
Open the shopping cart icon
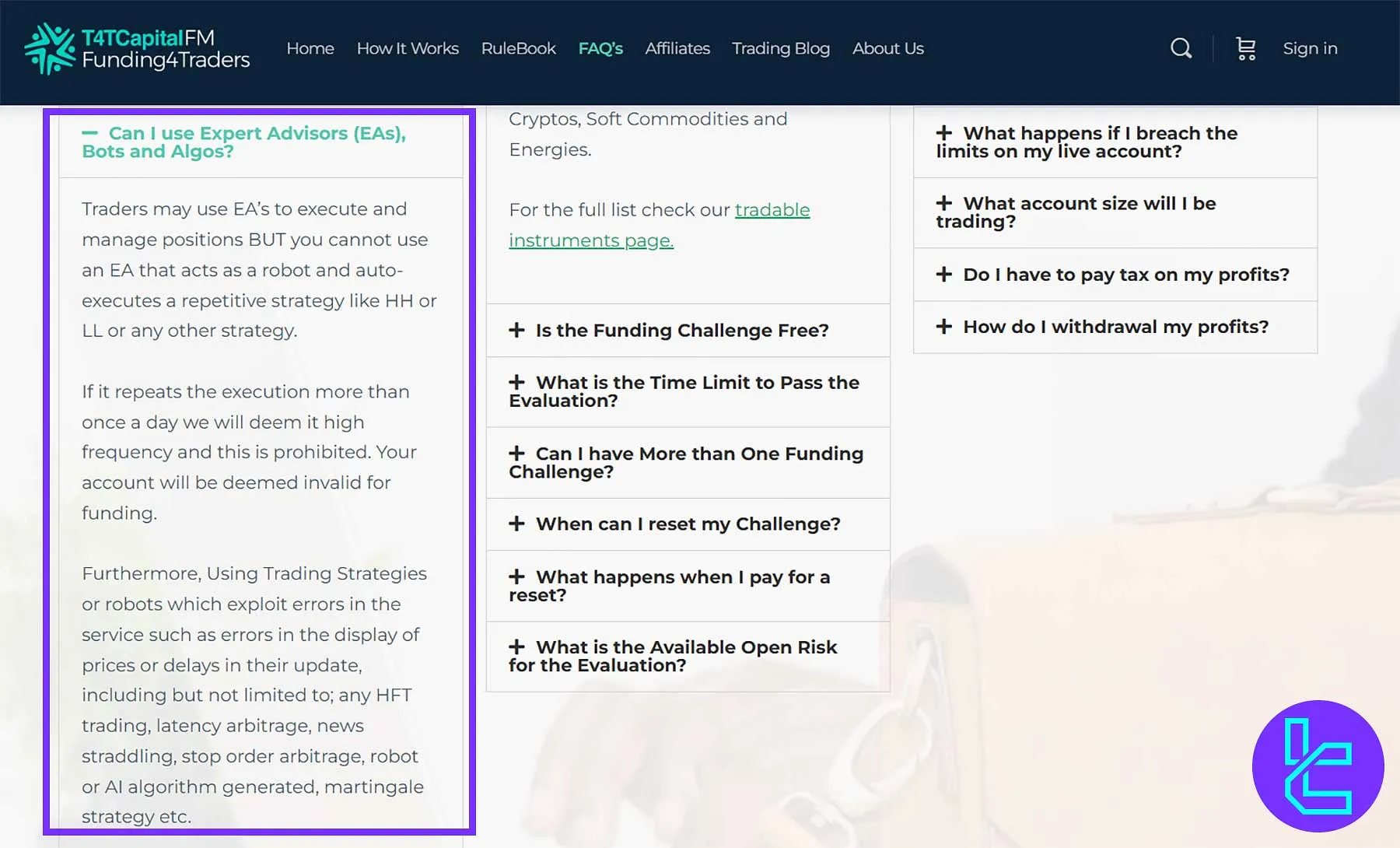(x=1244, y=48)
